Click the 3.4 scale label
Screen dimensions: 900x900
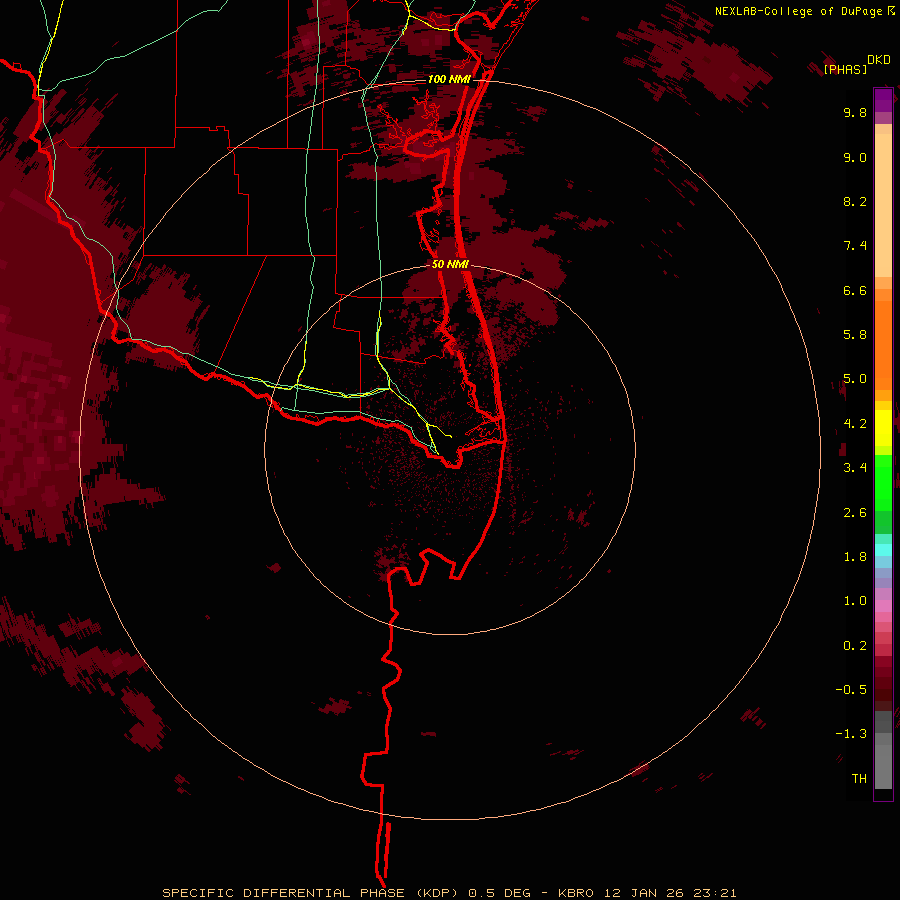(855, 468)
